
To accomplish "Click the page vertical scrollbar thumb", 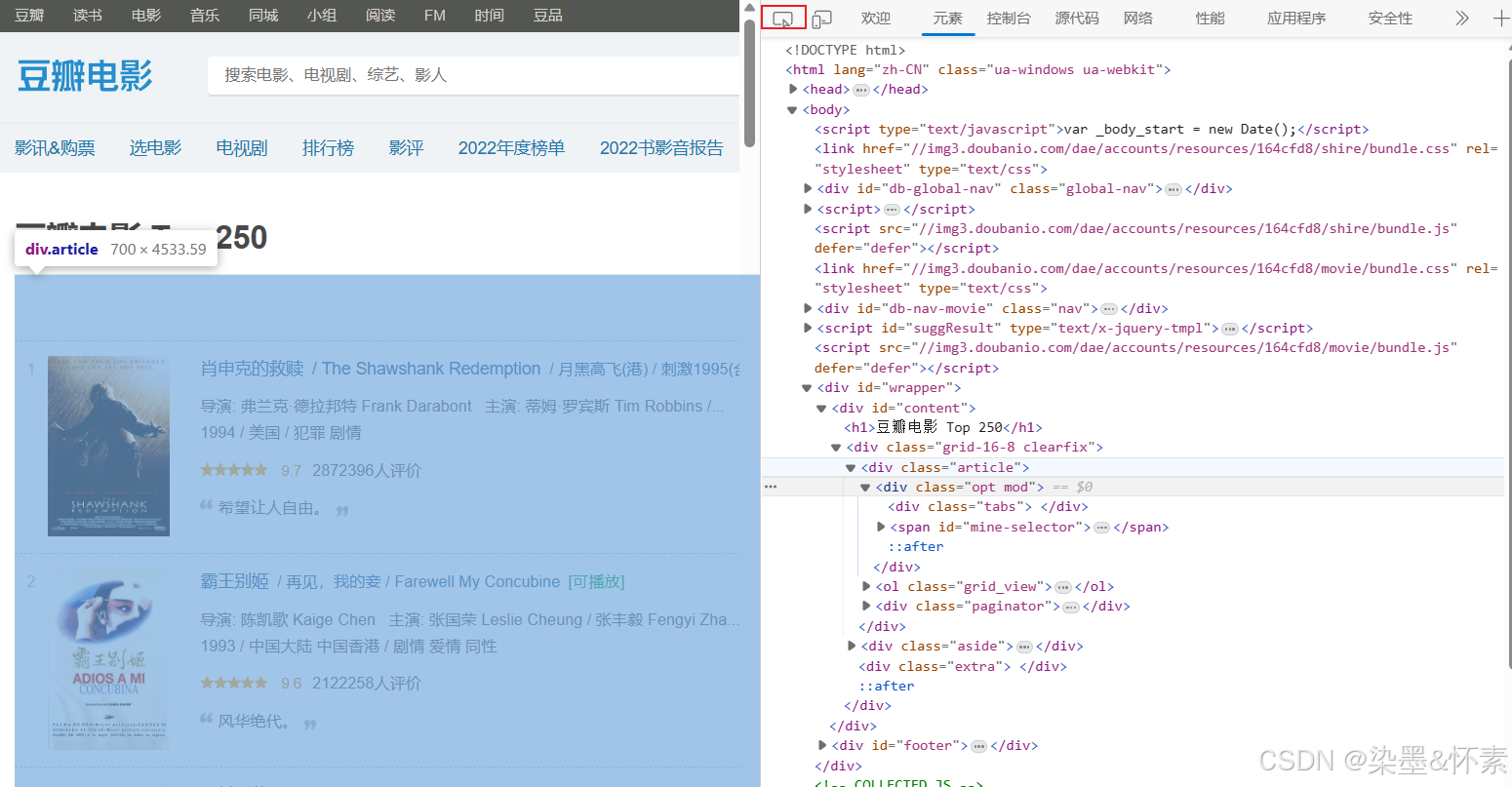I will tap(749, 83).
